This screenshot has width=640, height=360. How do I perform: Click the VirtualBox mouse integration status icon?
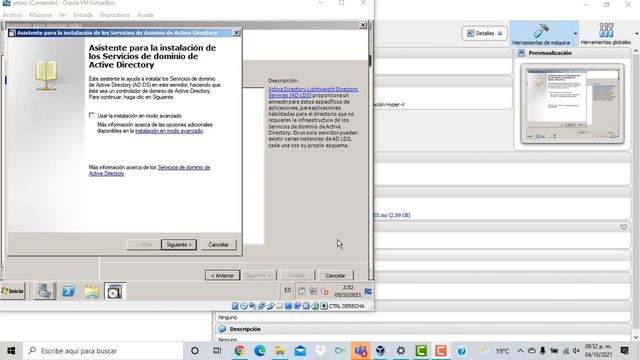tap(315, 306)
